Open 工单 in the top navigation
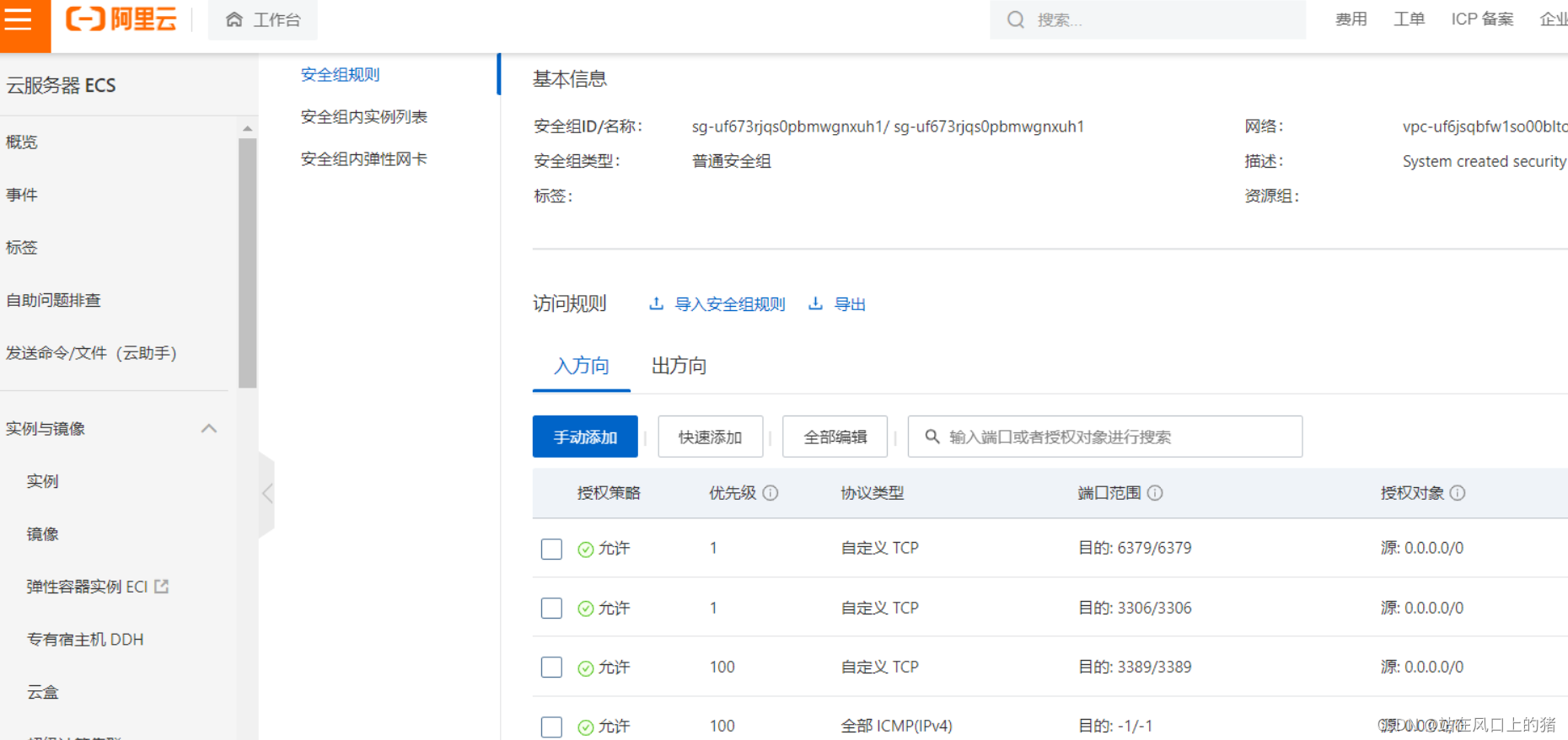 click(x=1410, y=19)
